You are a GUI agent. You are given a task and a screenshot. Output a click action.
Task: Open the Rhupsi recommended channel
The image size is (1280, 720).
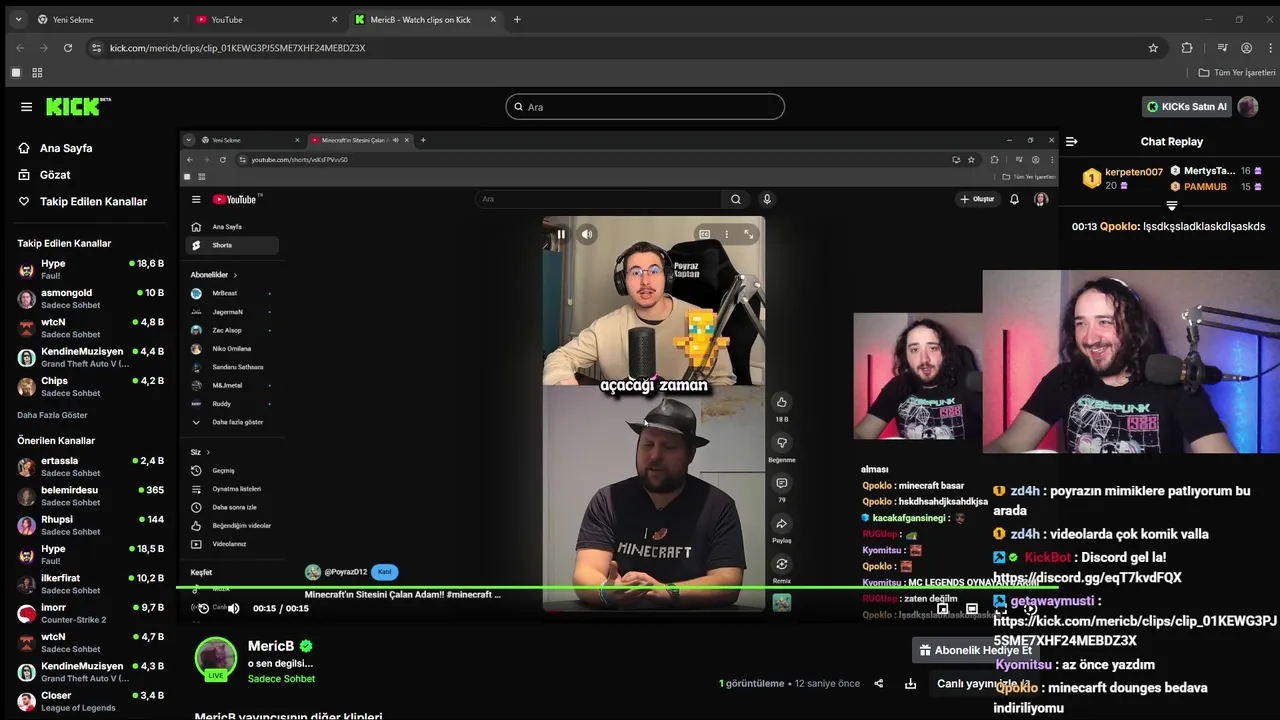coord(90,525)
